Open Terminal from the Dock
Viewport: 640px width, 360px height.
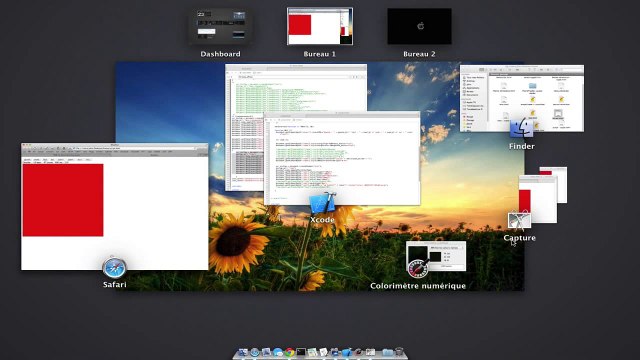[301, 352]
